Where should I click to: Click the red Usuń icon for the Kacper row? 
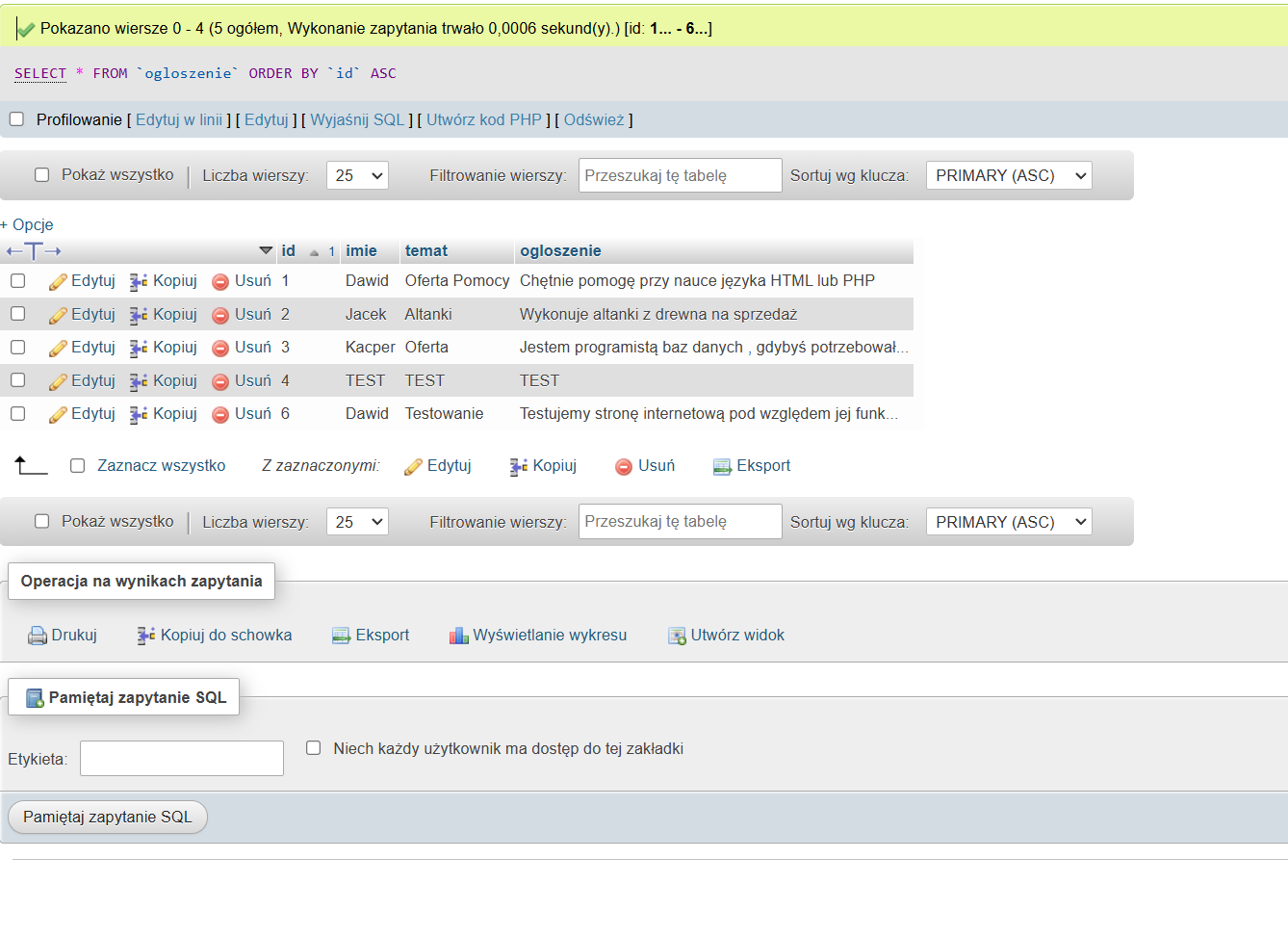[x=220, y=348]
